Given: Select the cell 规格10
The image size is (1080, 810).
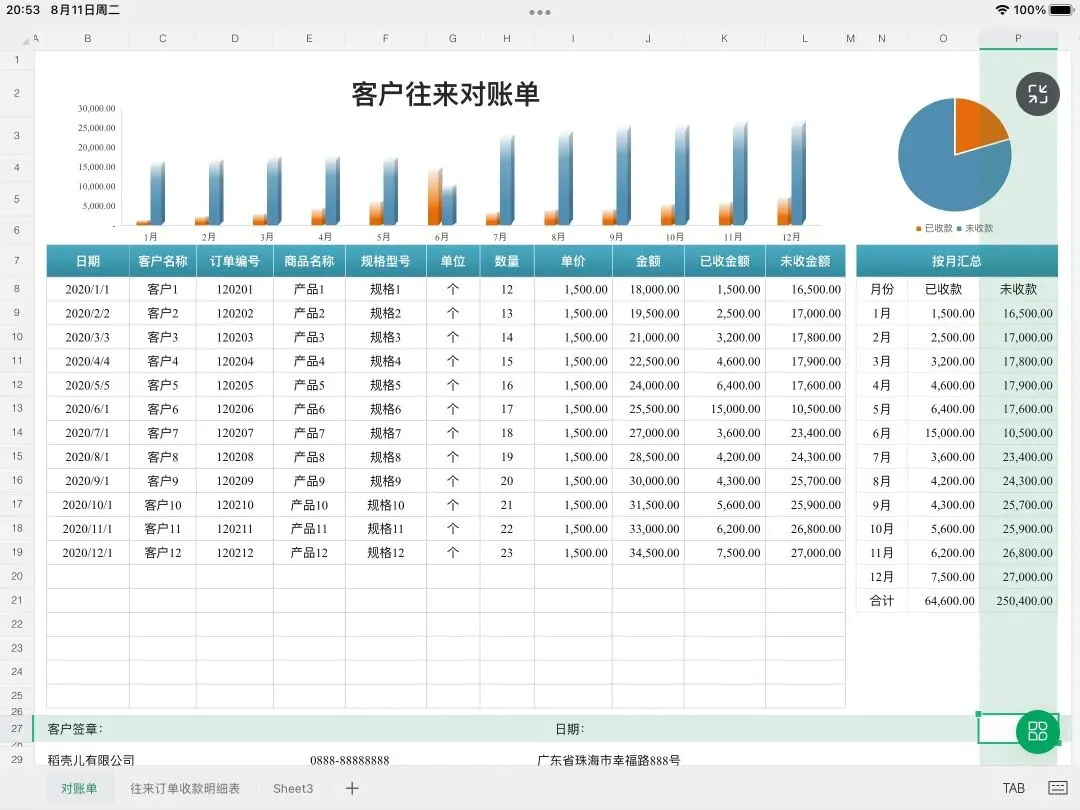Looking at the screenshot, I should [386, 505].
